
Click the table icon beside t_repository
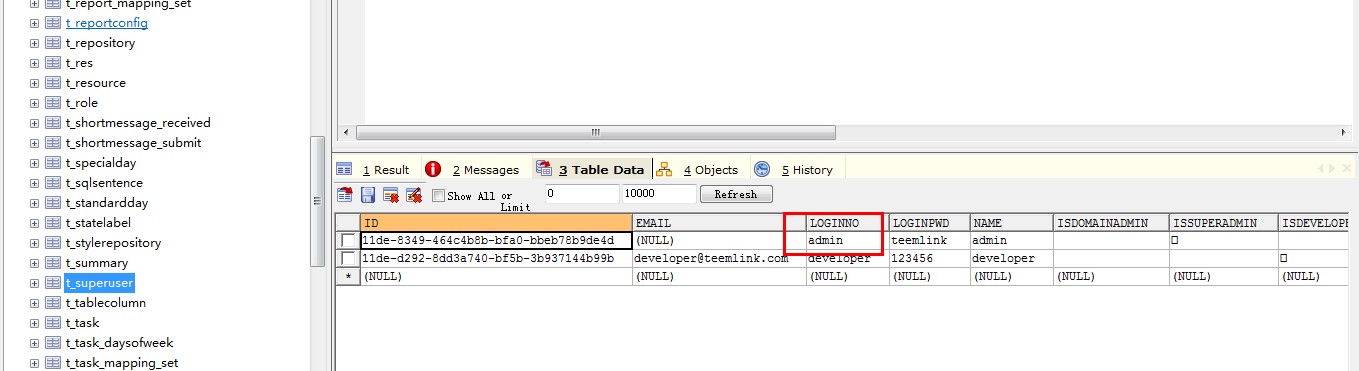pyautogui.click(x=52, y=43)
